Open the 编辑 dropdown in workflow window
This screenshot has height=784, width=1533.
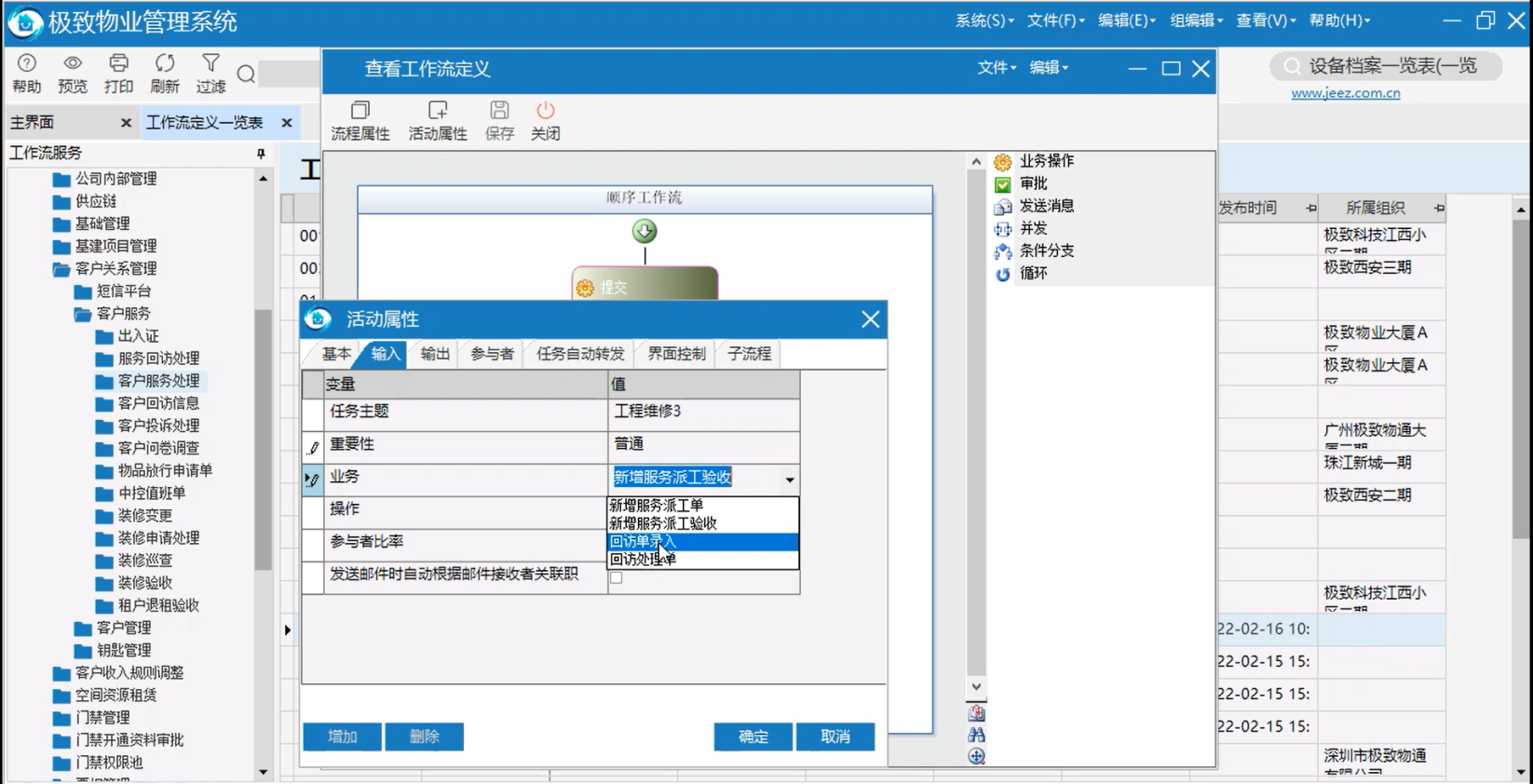click(1049, 68)
